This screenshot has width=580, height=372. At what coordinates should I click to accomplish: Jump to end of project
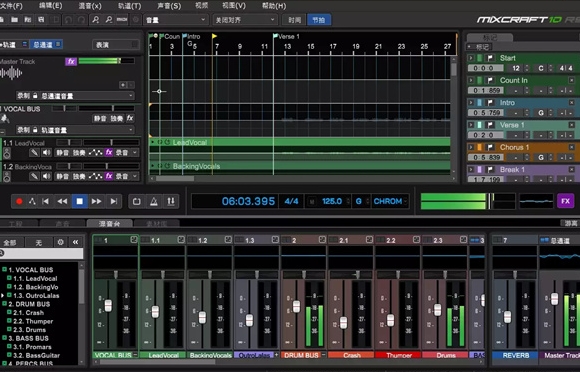[114, 201]
